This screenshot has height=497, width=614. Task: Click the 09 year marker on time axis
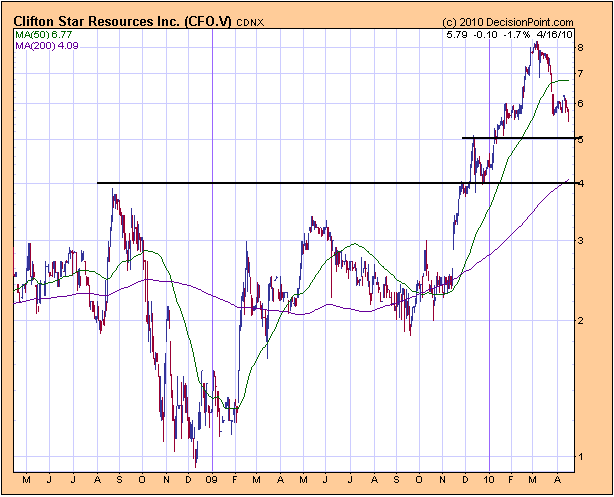tap(212, 480)
